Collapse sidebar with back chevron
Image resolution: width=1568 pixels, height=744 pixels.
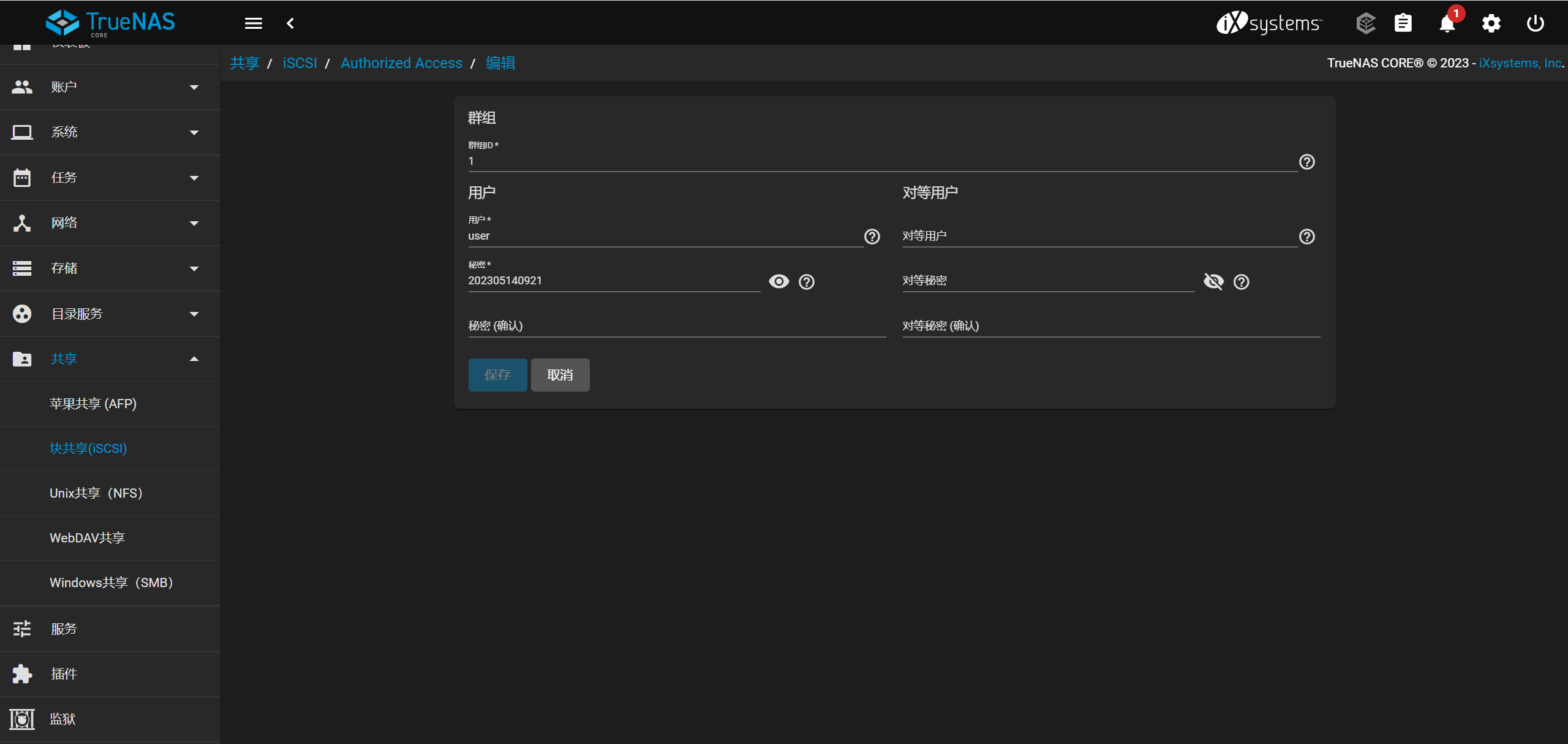pos(290,24)
